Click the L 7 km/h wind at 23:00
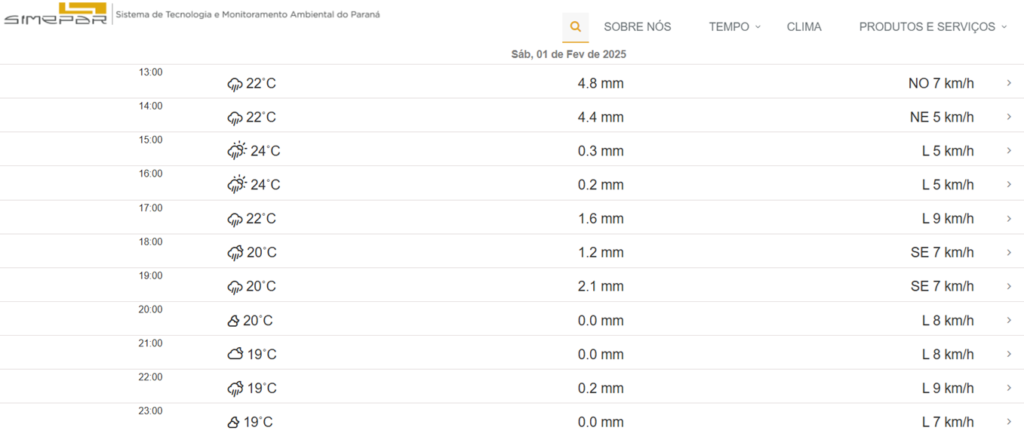Viewport: 1024px width, 443px height. (948, 422)
